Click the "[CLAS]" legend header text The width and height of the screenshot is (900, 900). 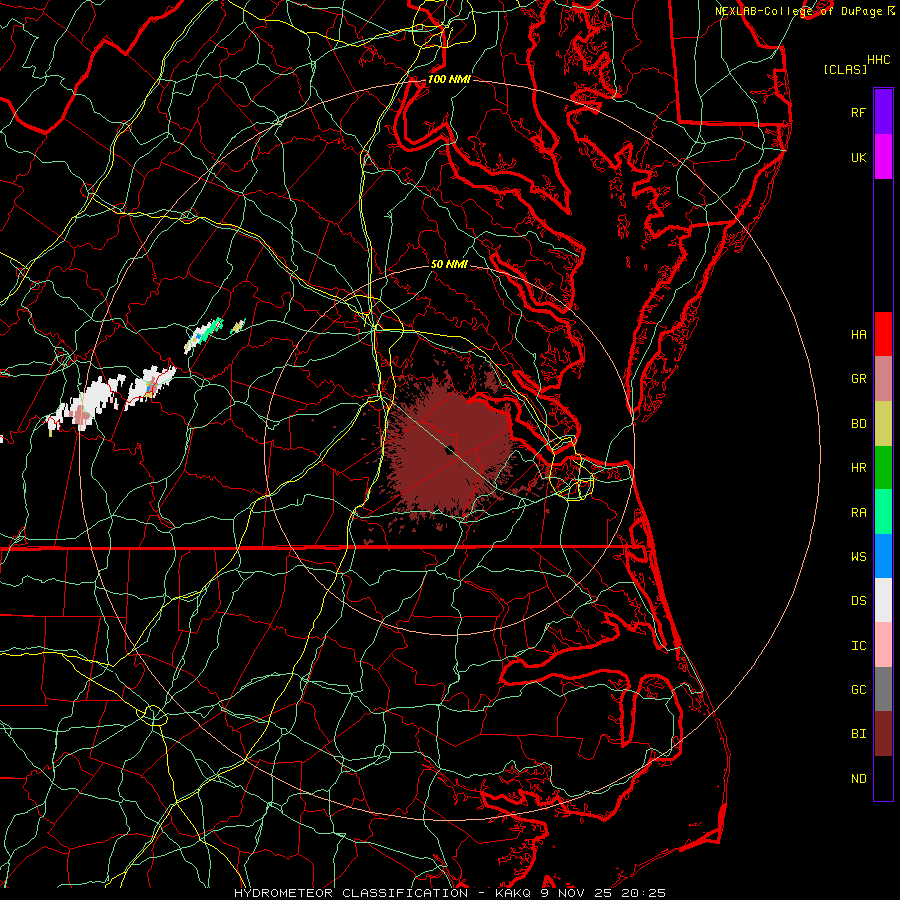point(845,69)
